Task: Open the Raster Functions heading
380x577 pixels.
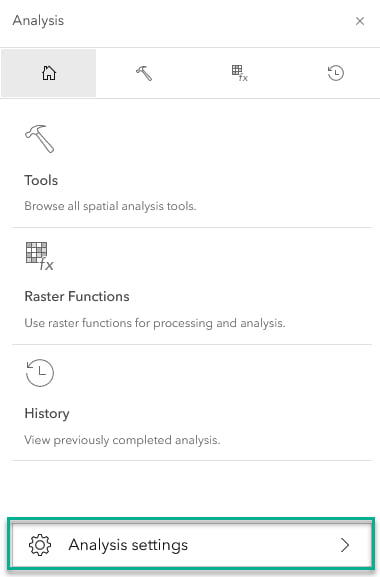Action: pyautogui.click(x=77, y=296)
